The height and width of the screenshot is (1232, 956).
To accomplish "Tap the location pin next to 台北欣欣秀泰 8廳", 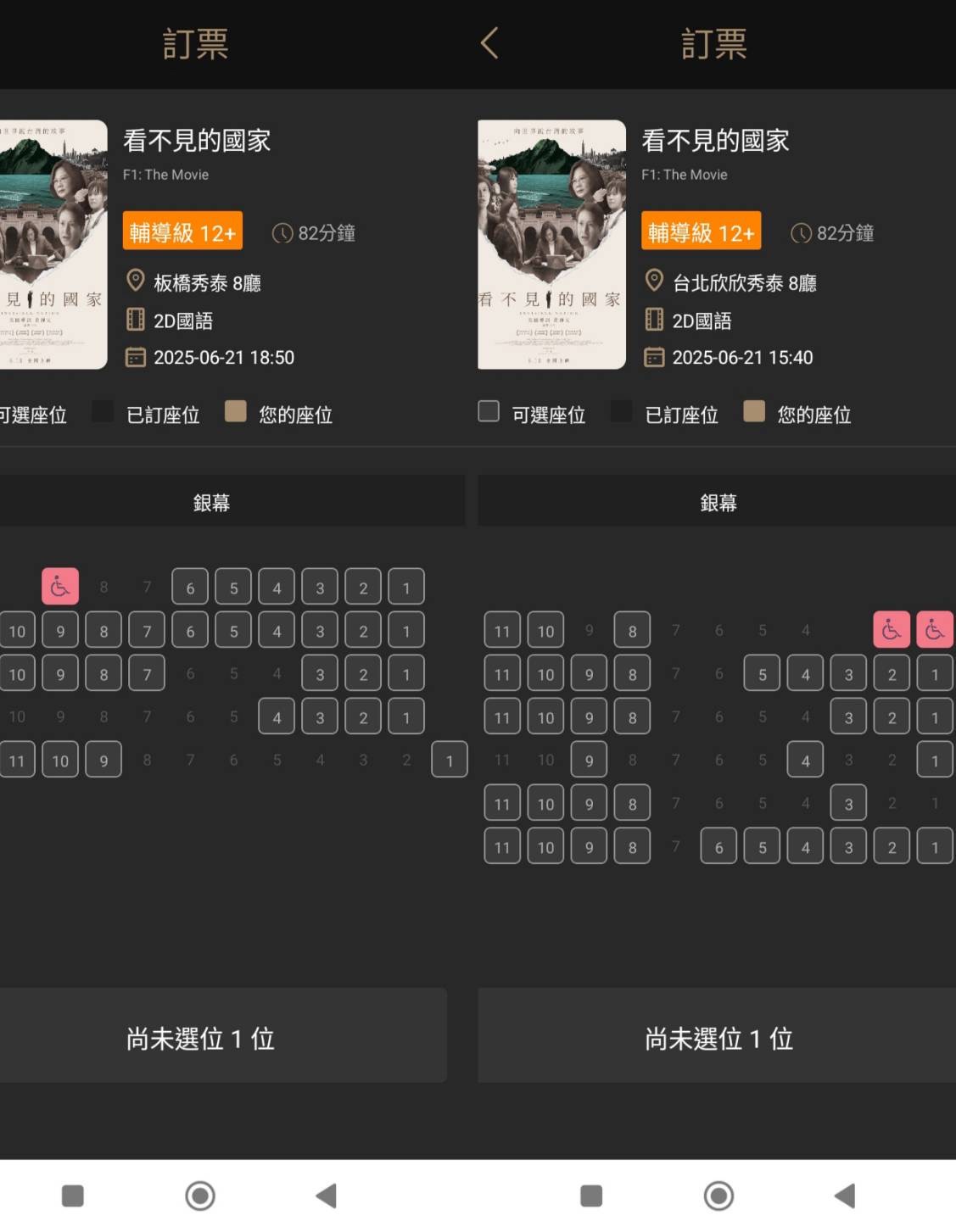I will [654, 280].
